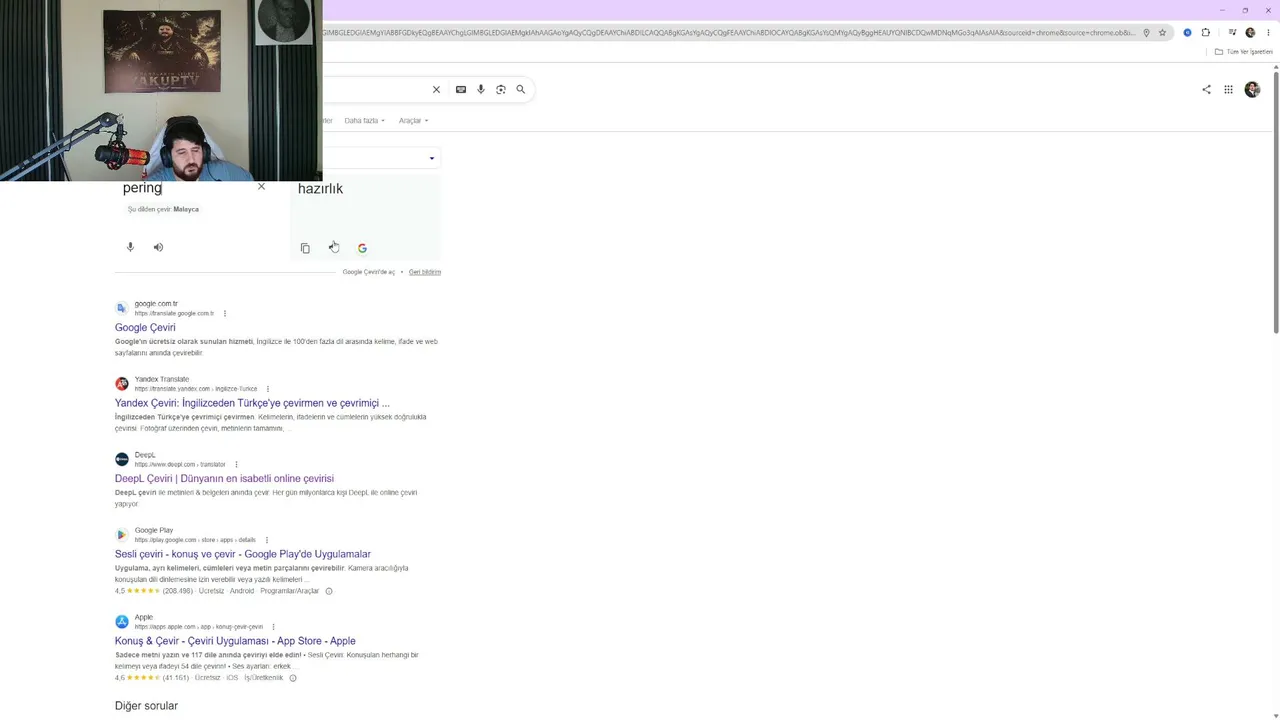Dictate source text with translate microphone
Screen dimensions: 1280x720
pos(130,247)
